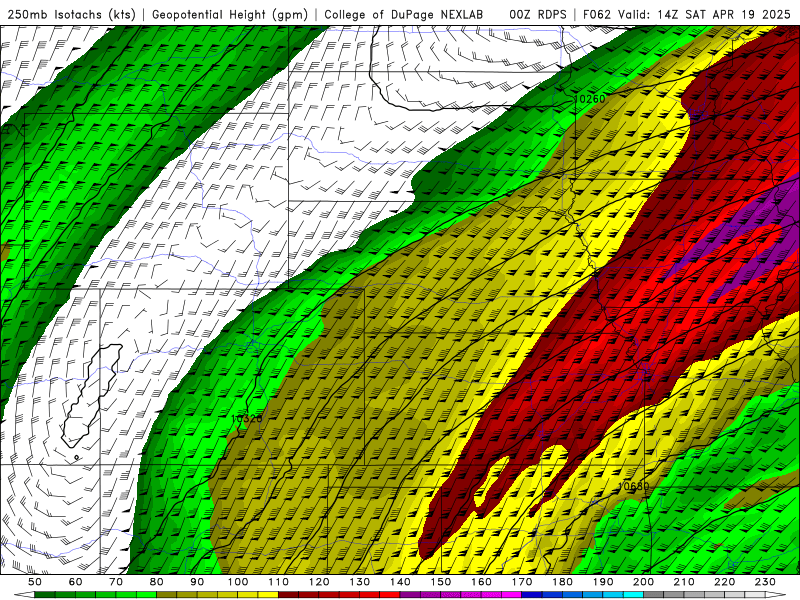This screenshot has width=800, height=600.
Task: Click the 80 value on the colorbar scale
Action: (157, 582)
